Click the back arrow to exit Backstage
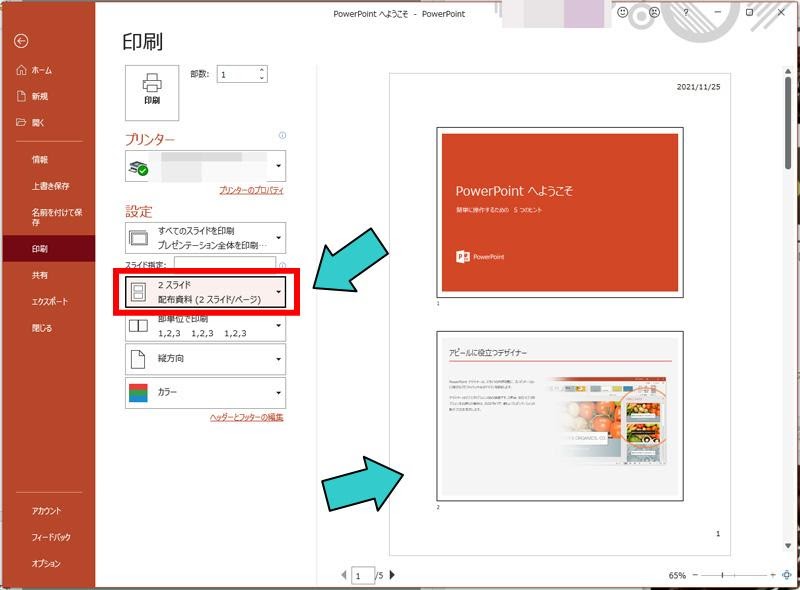The image size is (800, 590). point(21,41)
